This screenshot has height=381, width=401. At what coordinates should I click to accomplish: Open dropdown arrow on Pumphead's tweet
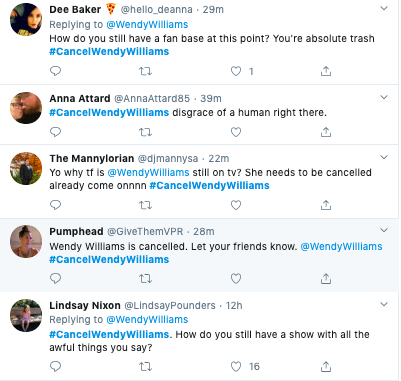click(384, 230)
